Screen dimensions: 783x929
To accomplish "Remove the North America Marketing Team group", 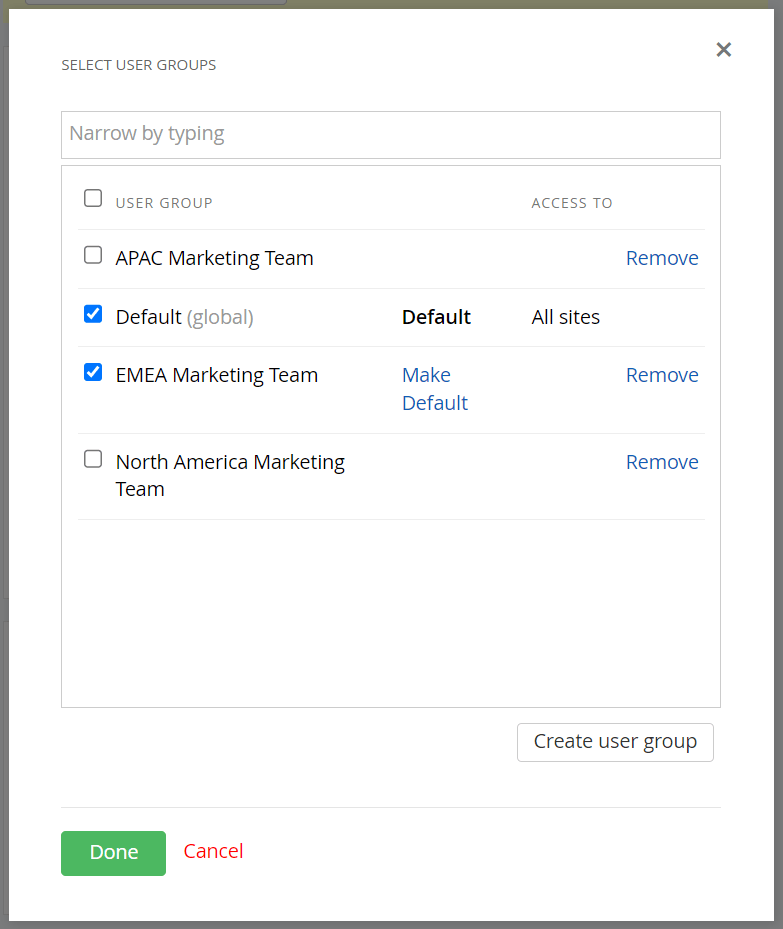I will [661, 462].
